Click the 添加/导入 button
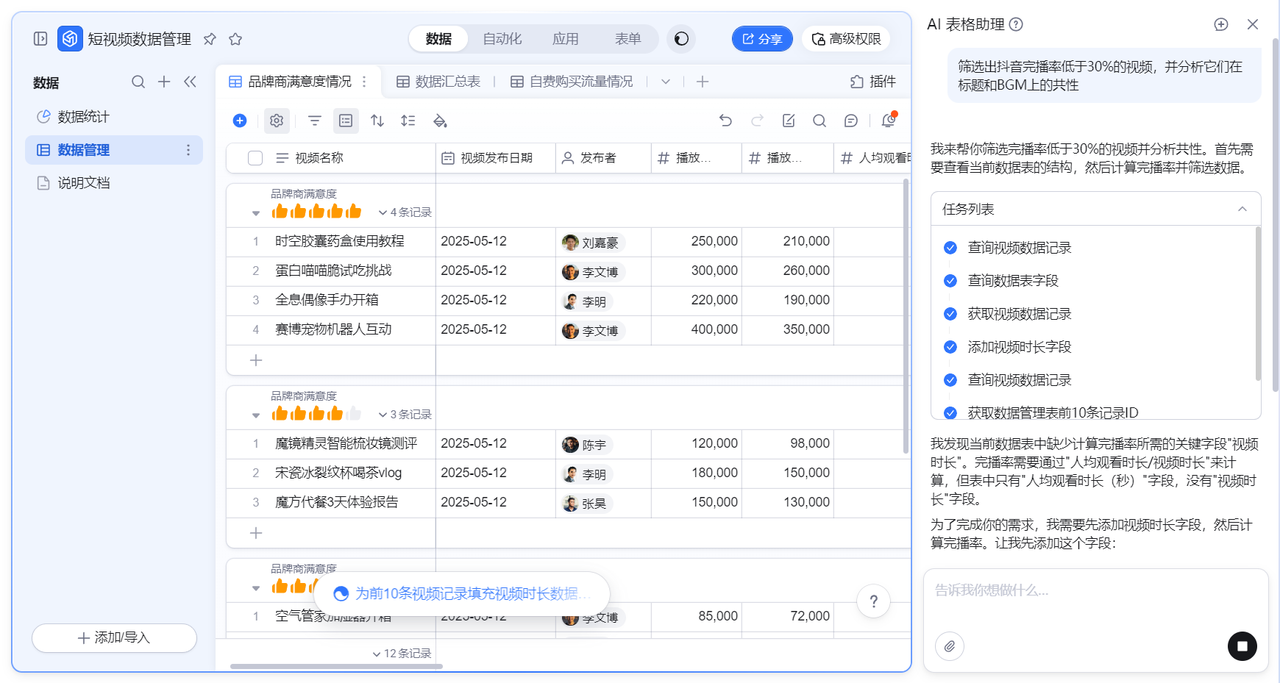Viewport: 1280px width, 683px height. tap(114, 638)
